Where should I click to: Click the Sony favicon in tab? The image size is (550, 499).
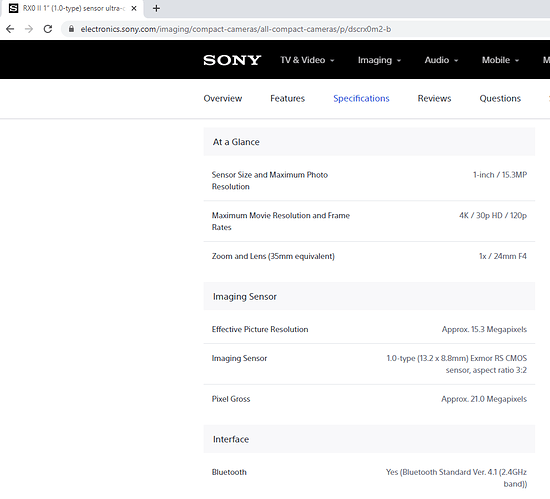(x=13, y=8)
